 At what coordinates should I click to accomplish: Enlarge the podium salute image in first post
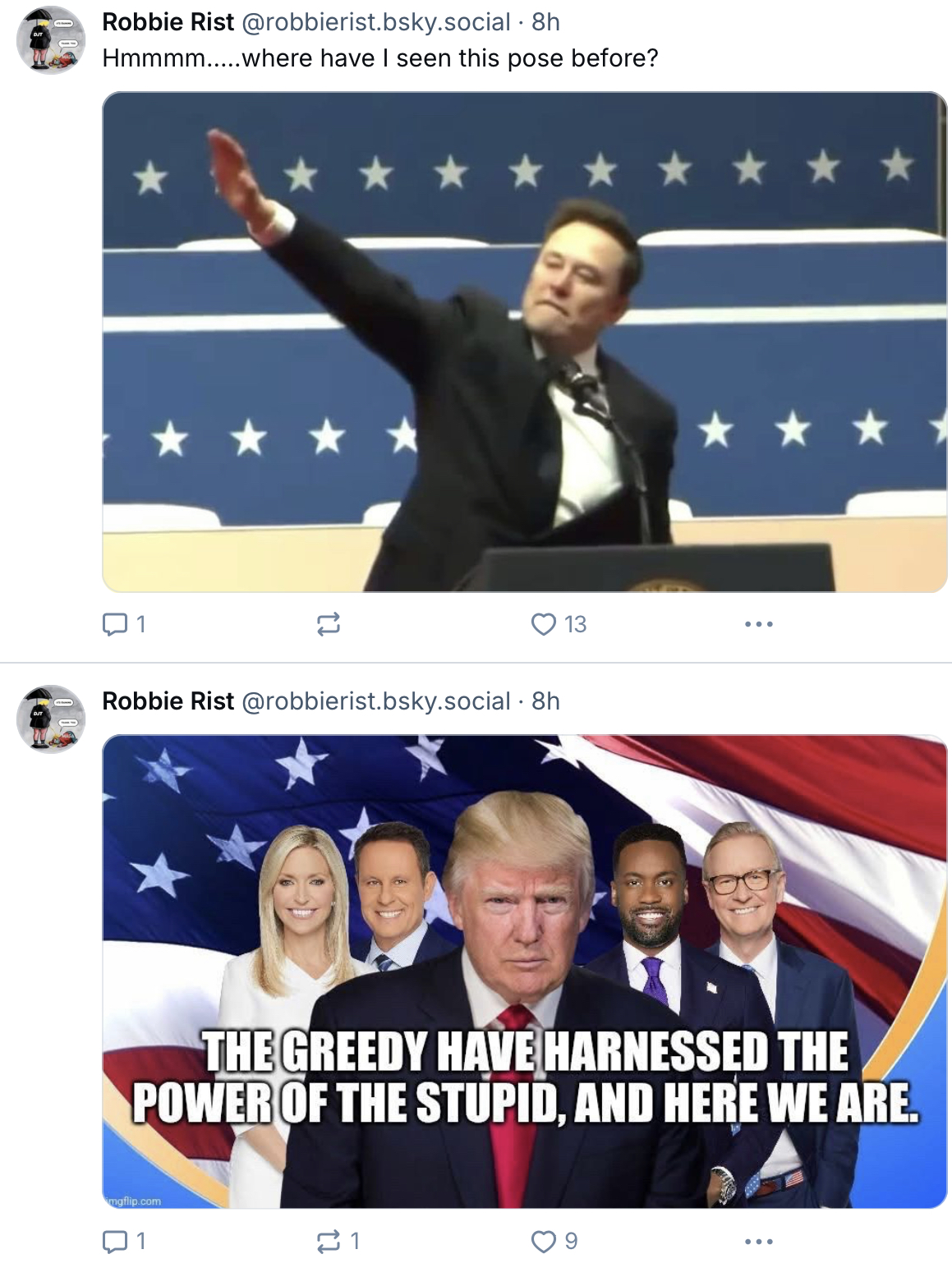pos(524,342)
